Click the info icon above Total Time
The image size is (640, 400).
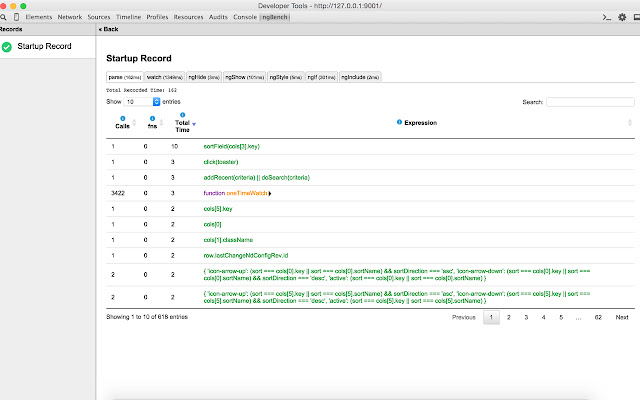click(x=182, y=115)
